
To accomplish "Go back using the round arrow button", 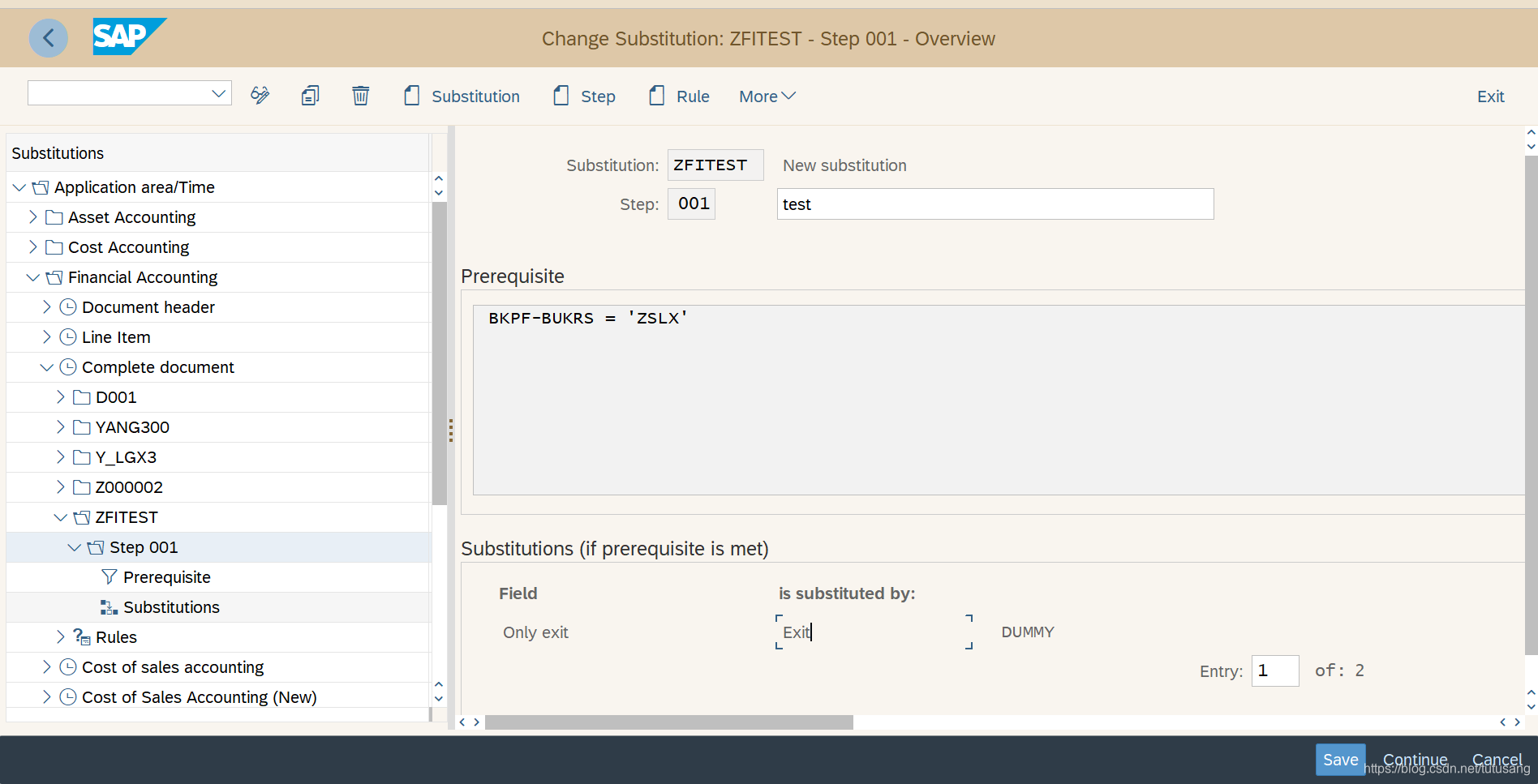I will (49, 38).
